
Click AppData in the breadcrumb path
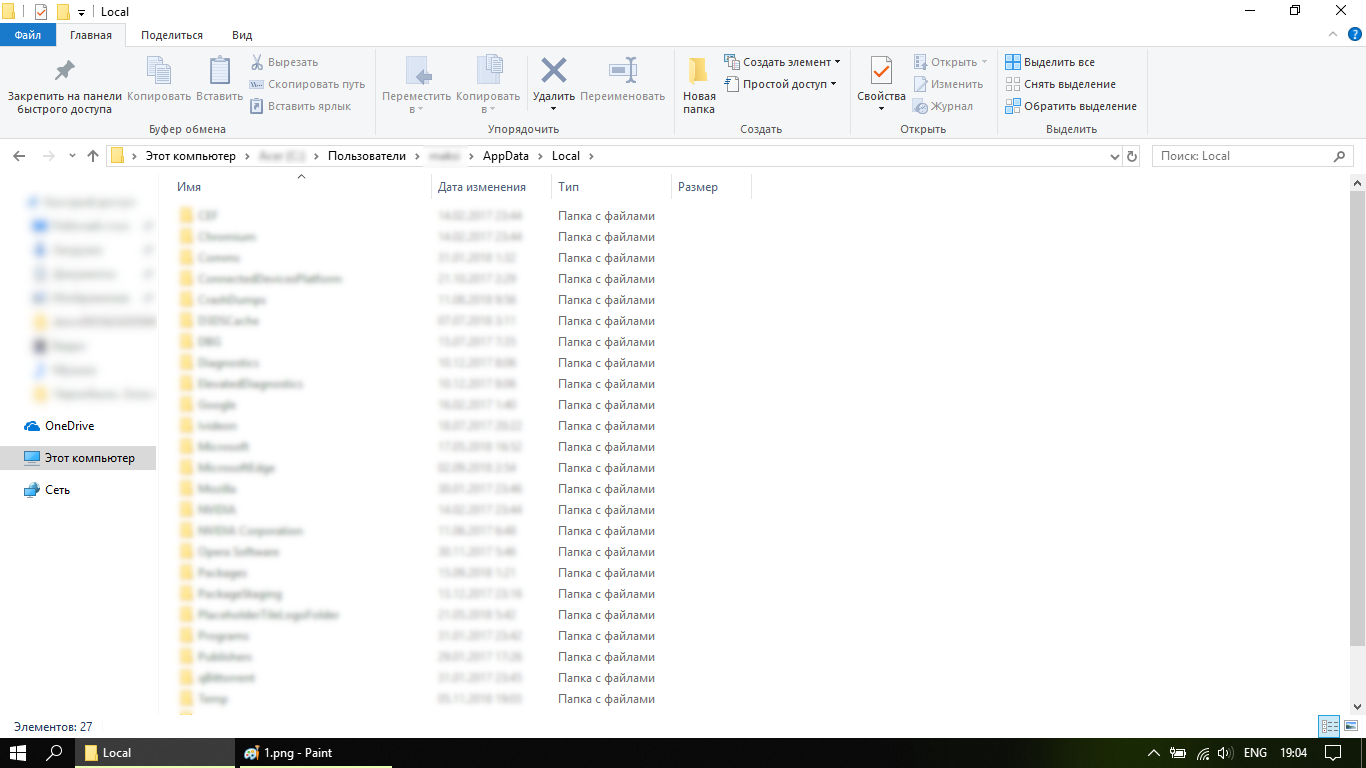pyautogui.click(x=505, y=156)
